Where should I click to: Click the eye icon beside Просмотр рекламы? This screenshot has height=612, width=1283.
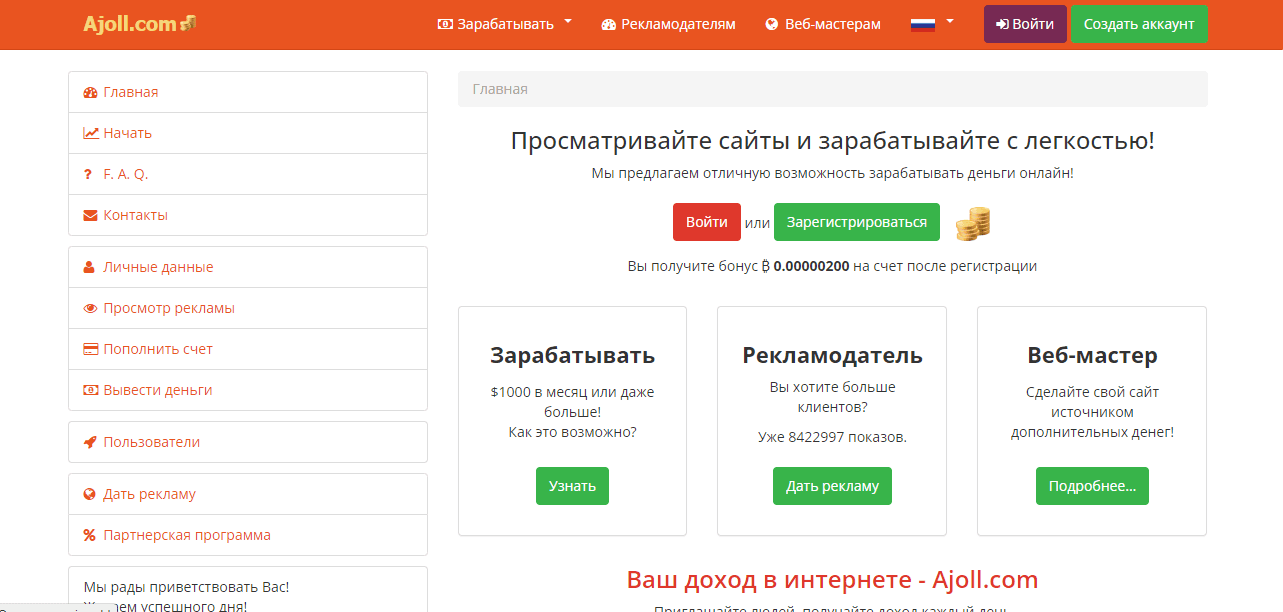(x=90, y=308)
